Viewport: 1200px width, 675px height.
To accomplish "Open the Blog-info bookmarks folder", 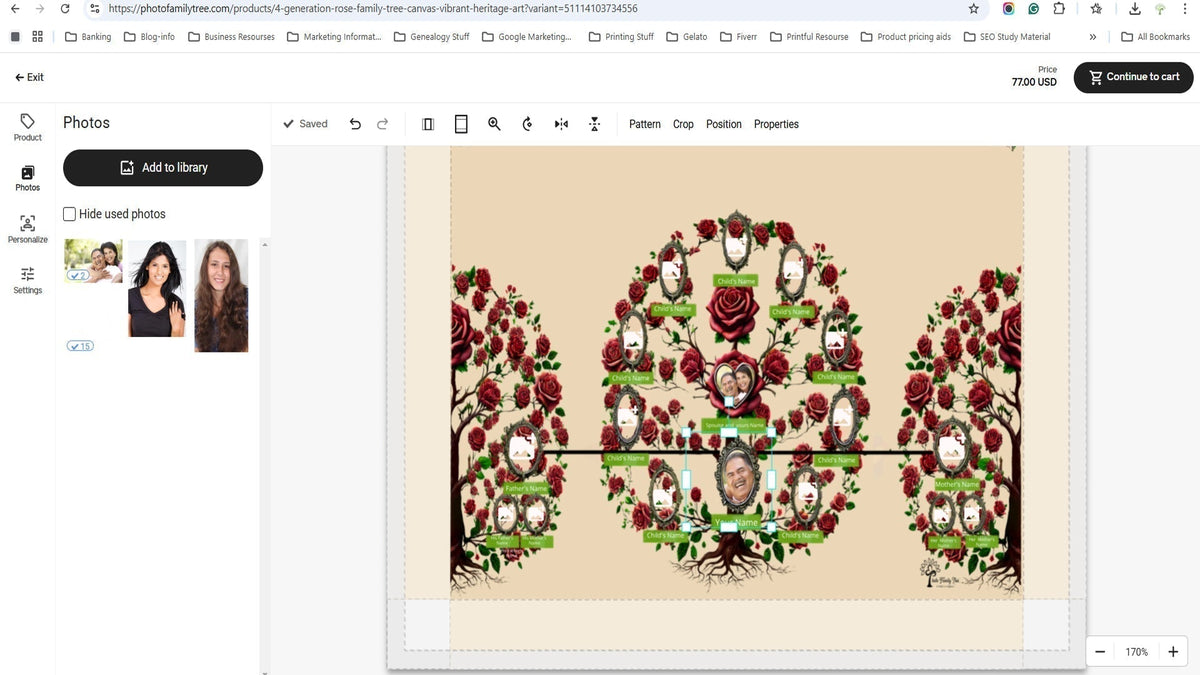I will coord(149,37).
